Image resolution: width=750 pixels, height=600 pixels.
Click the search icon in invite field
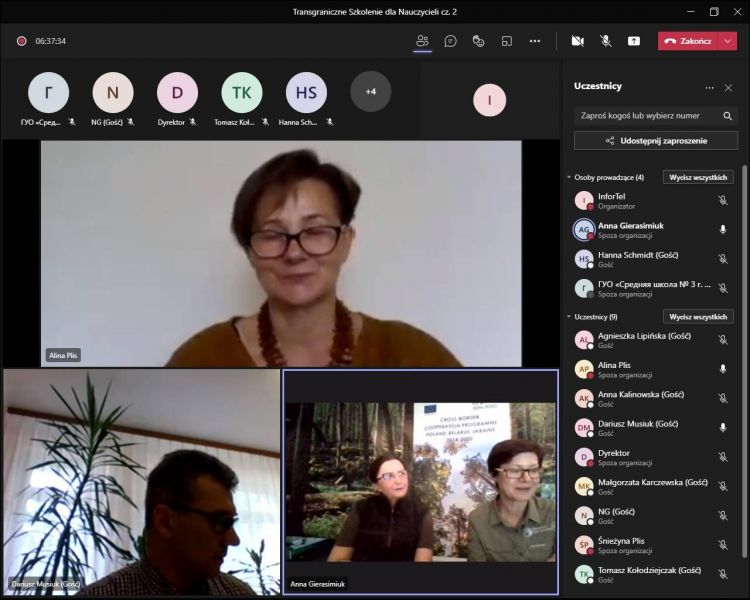(728, 115)
